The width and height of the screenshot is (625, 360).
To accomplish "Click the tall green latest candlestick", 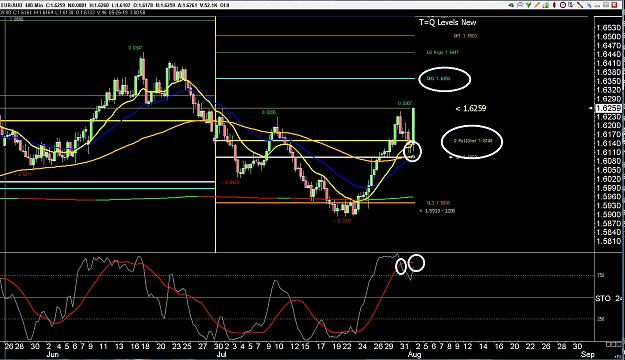I will click(414, 126).
